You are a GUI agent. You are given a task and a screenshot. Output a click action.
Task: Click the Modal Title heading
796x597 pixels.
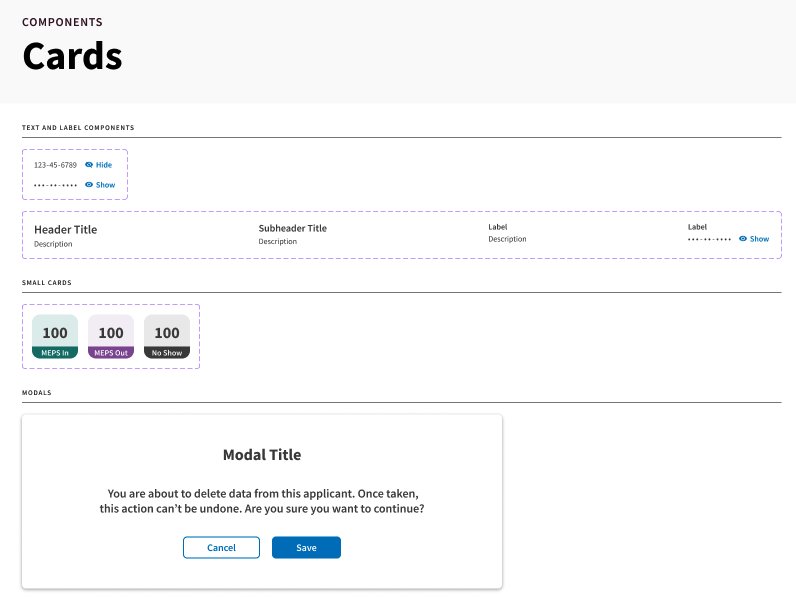[x=262, y=454]
